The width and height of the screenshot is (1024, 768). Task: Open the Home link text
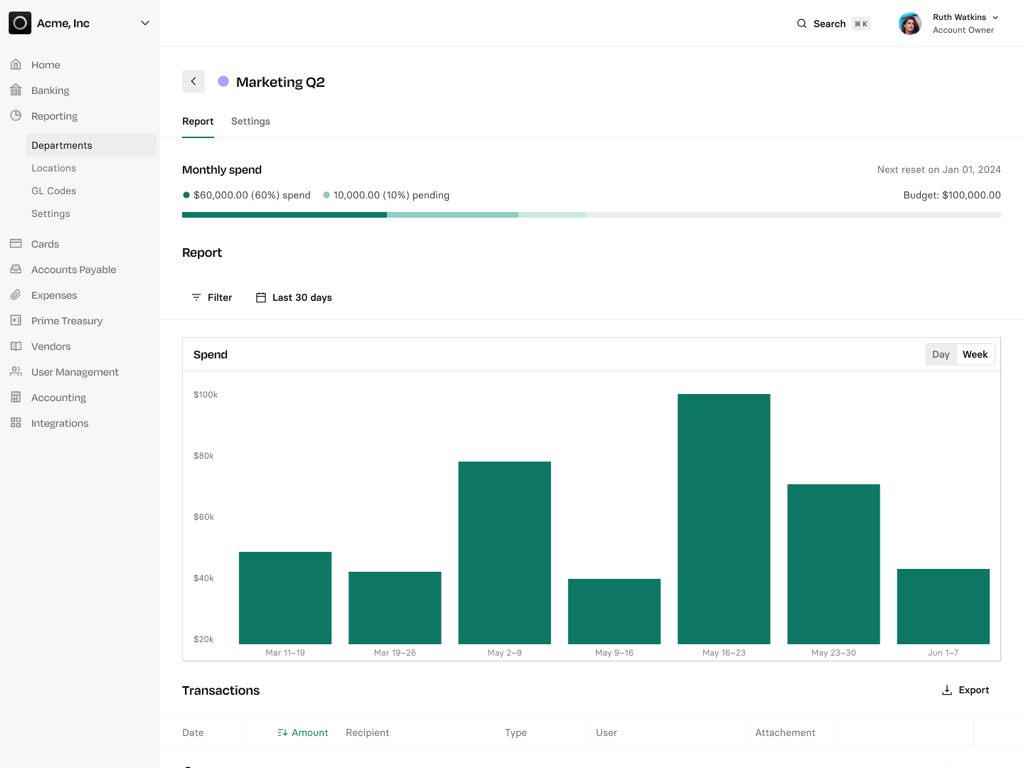click(x=46, y=65)
